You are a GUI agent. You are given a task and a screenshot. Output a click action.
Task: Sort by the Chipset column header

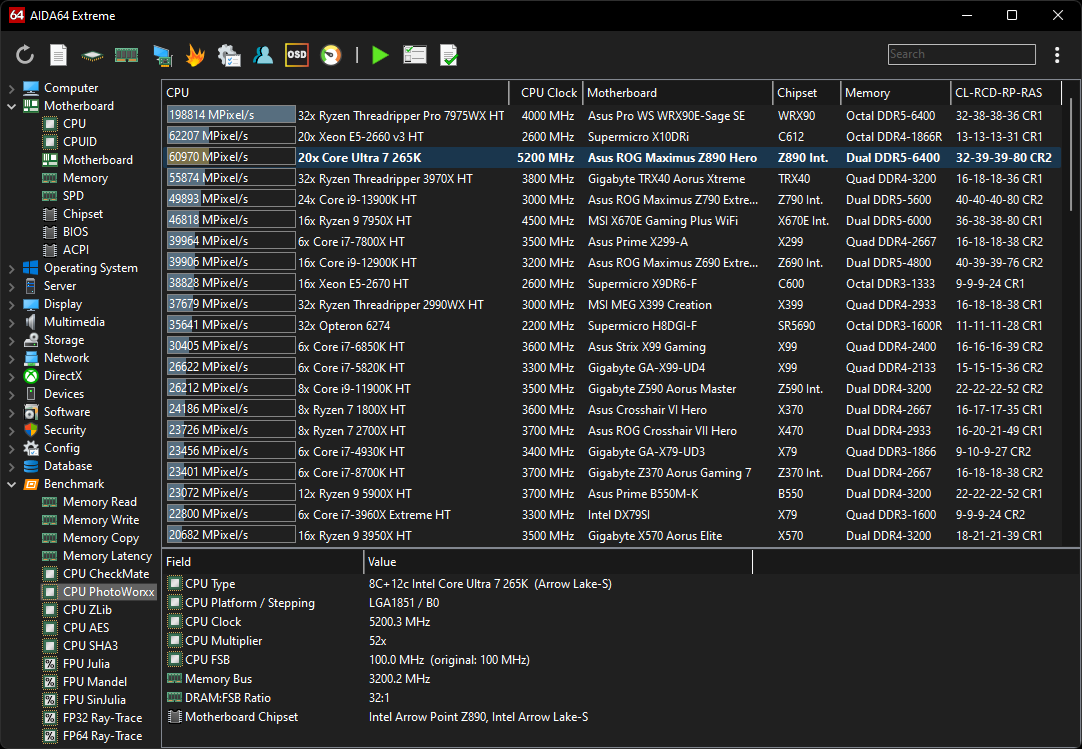coord(807,93)
